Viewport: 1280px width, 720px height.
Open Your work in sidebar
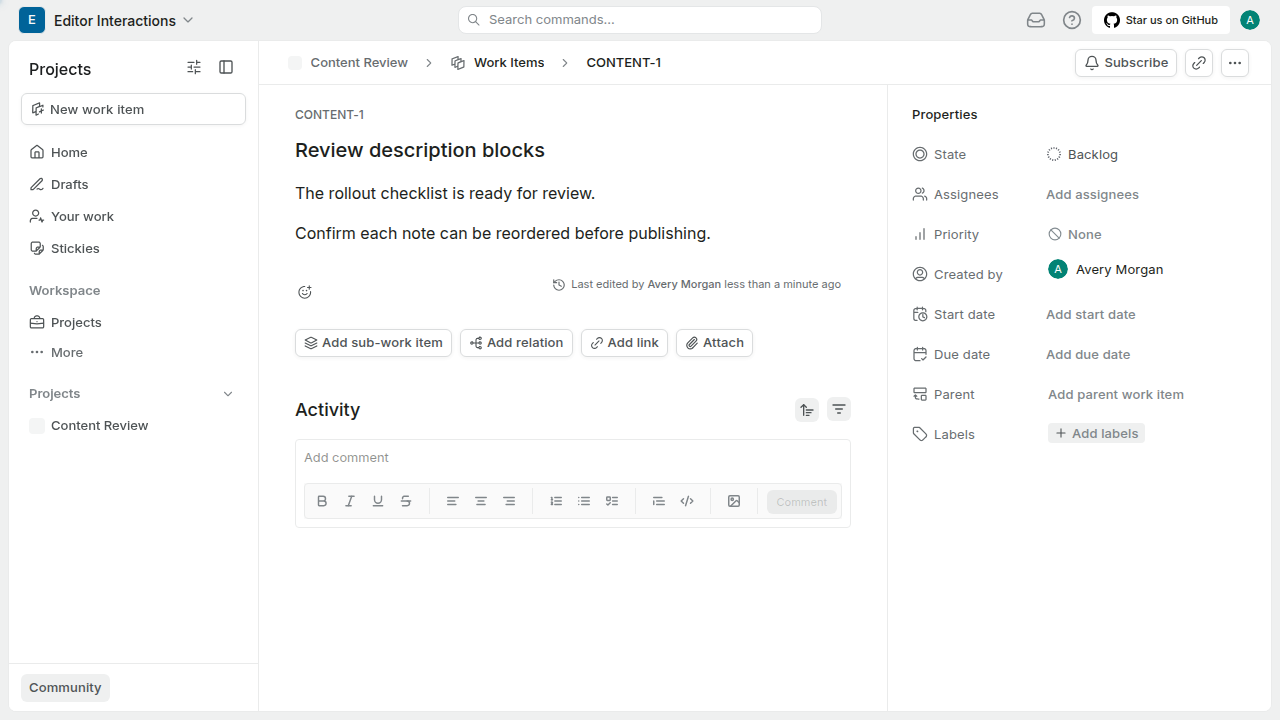coord(133,217)
